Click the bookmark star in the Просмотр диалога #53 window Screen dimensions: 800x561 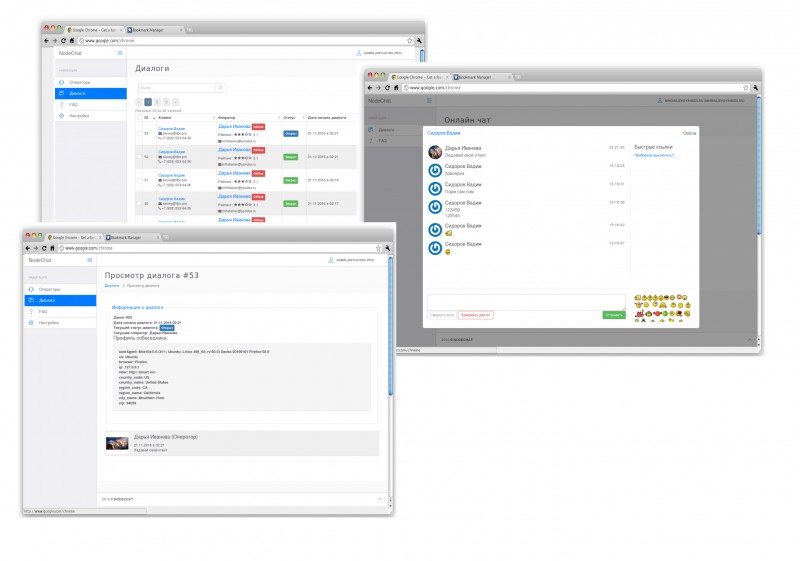378,248
